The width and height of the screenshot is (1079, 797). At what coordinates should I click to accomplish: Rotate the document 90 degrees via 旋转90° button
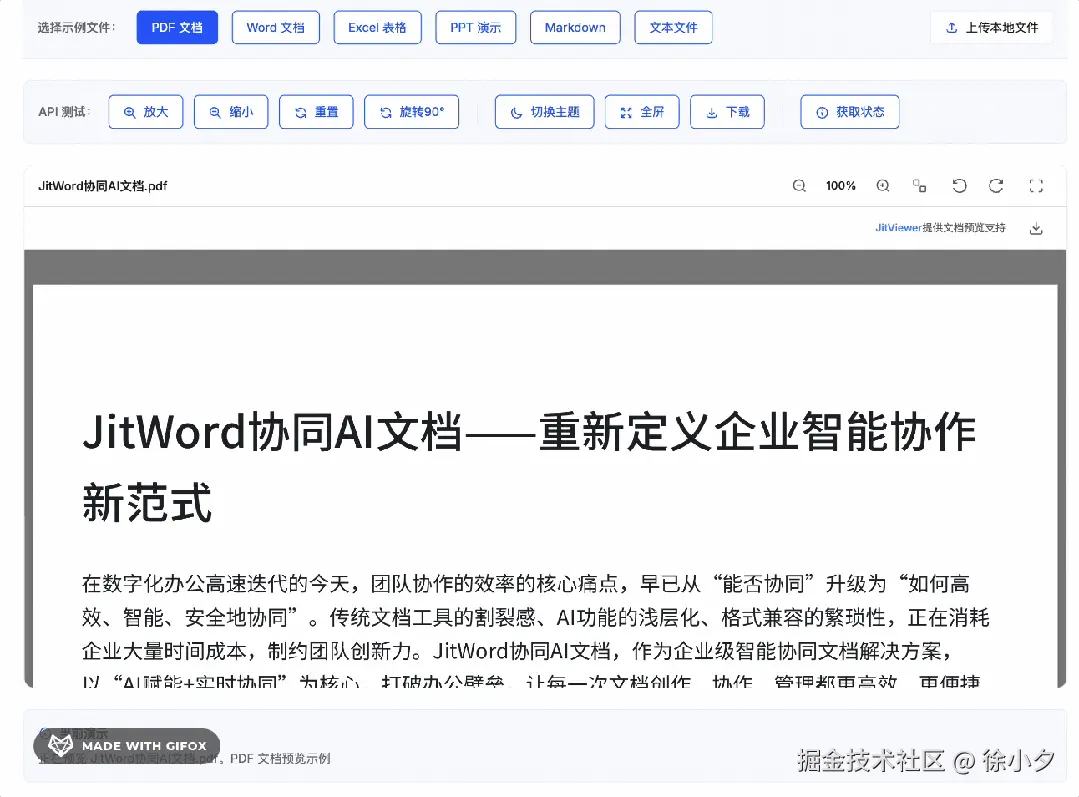point(411,111)
